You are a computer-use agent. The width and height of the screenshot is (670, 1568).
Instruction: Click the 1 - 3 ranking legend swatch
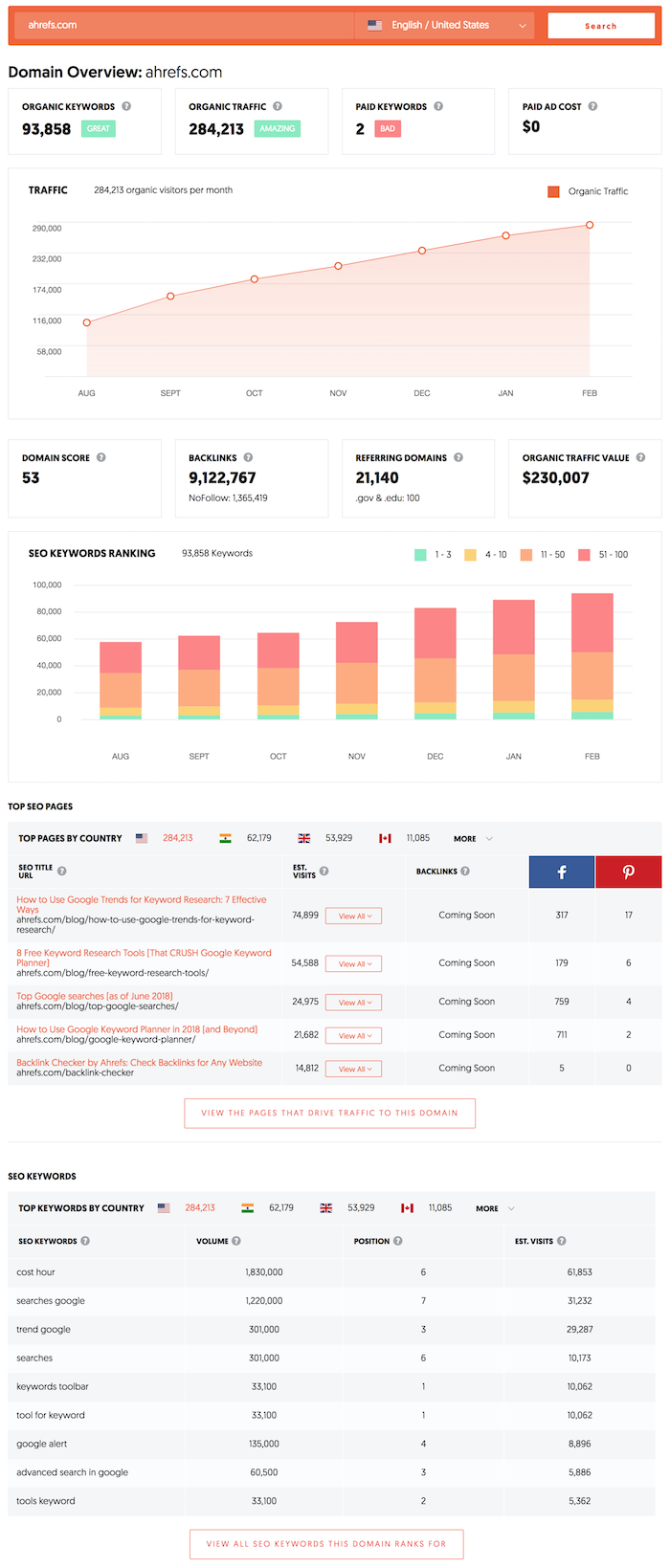(x=420, y=554)
